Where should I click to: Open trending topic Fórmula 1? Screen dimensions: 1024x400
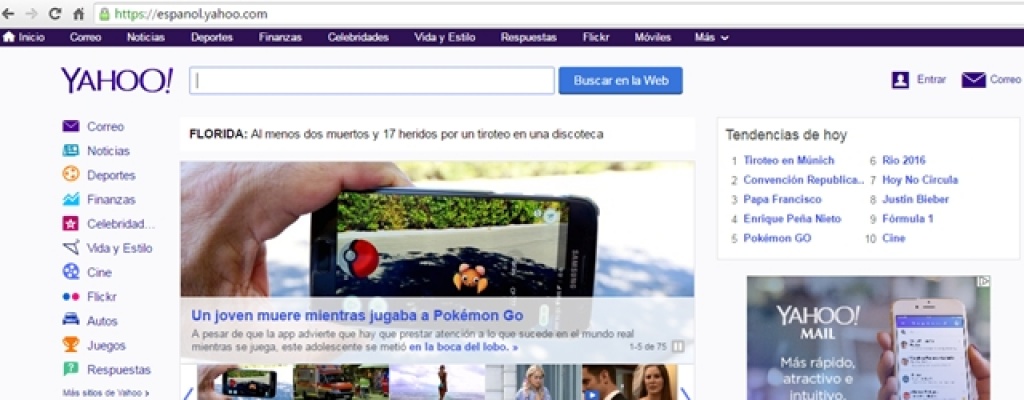tap(908, 219)
